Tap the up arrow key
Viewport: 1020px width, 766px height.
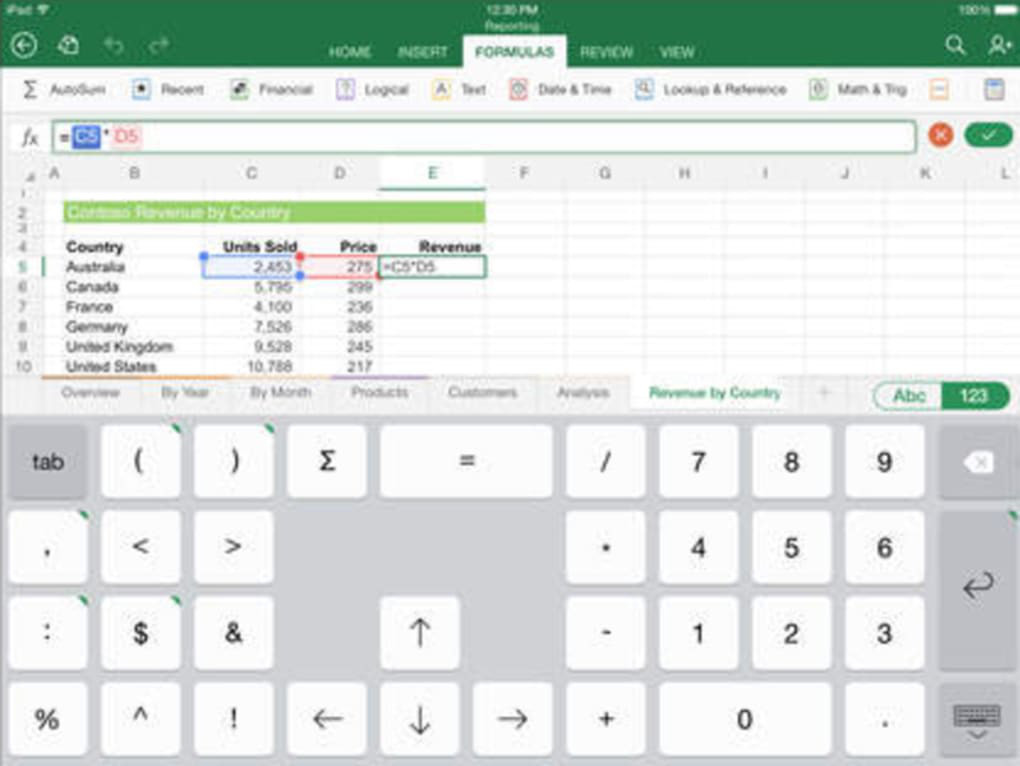click(420, 633)
